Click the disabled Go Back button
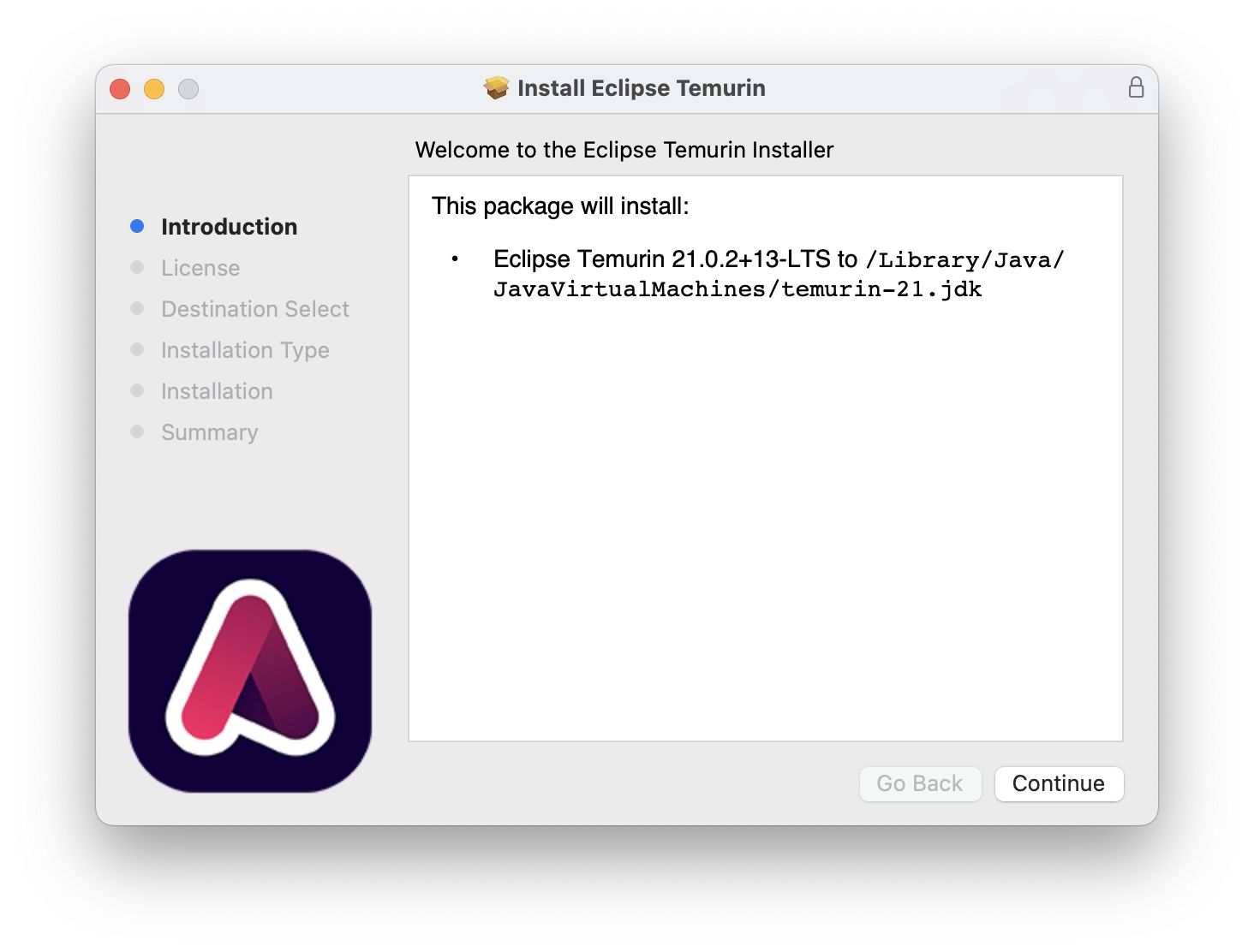Image resolution: width=1254 pixels, height=952 pixels. pyautogui.click(x=920, y=783)
